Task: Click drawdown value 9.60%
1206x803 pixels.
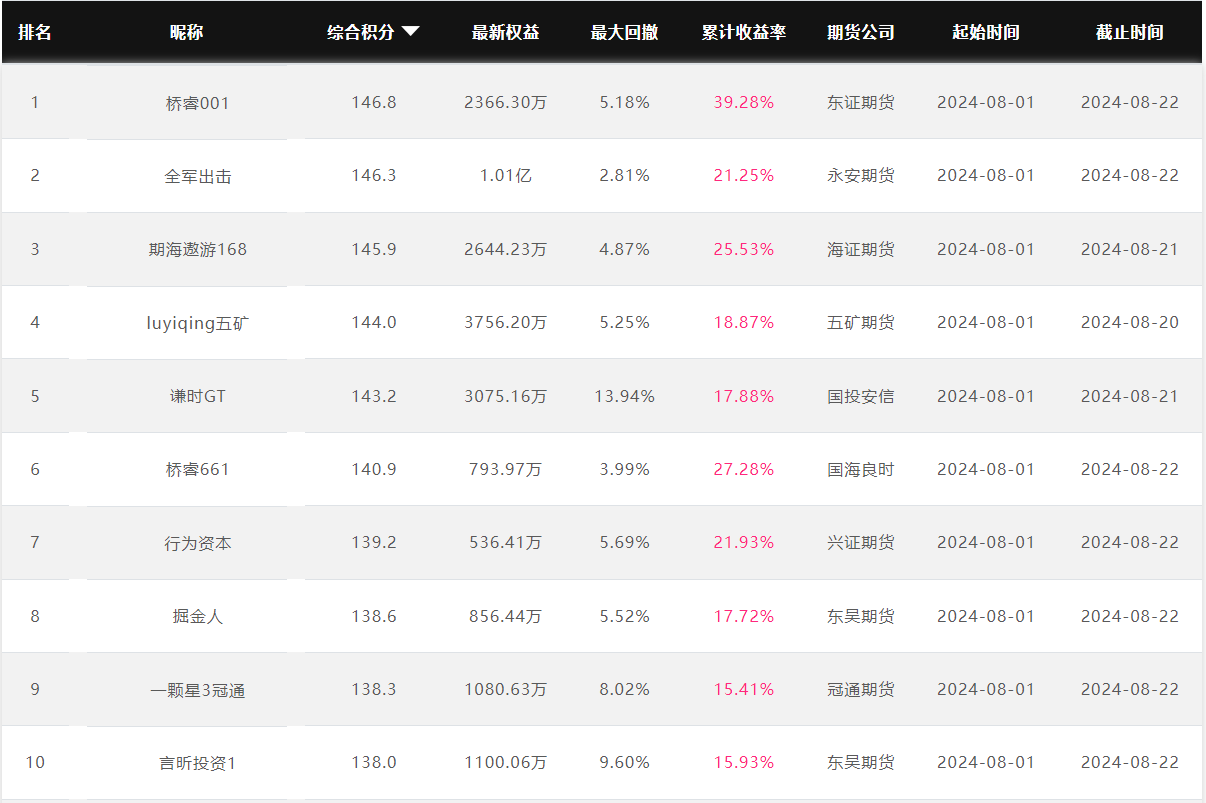Action: [x=625, y=762]
